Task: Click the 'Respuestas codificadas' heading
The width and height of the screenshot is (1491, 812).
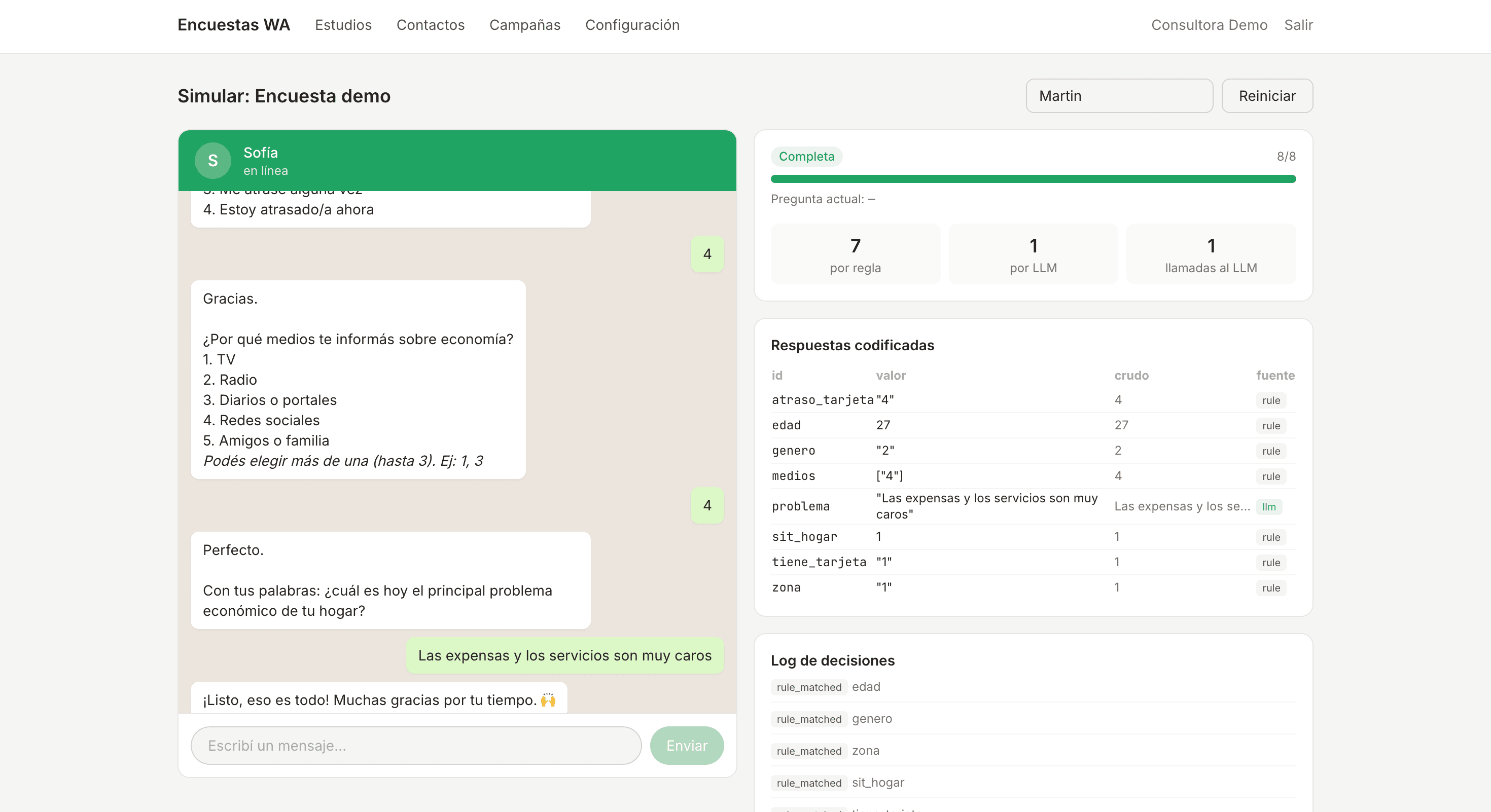Action: (x=852, y=345)
